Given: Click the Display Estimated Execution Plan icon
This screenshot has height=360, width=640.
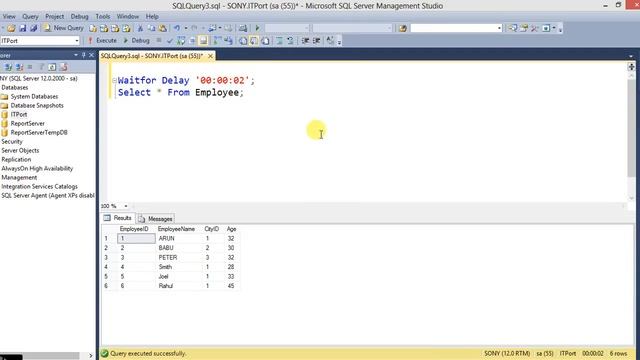Looking at the screenshot, I should (x=181, y=40).
